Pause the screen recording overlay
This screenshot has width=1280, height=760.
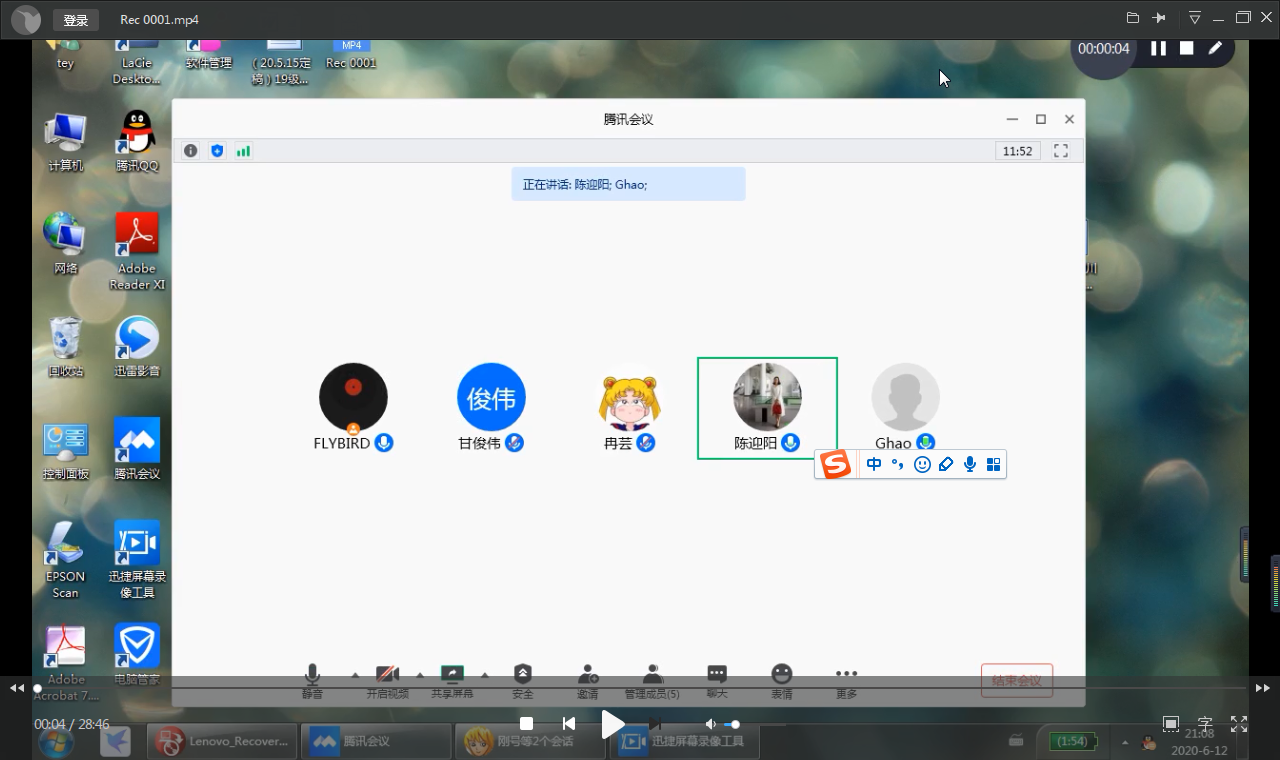(x=1158, y=48)
